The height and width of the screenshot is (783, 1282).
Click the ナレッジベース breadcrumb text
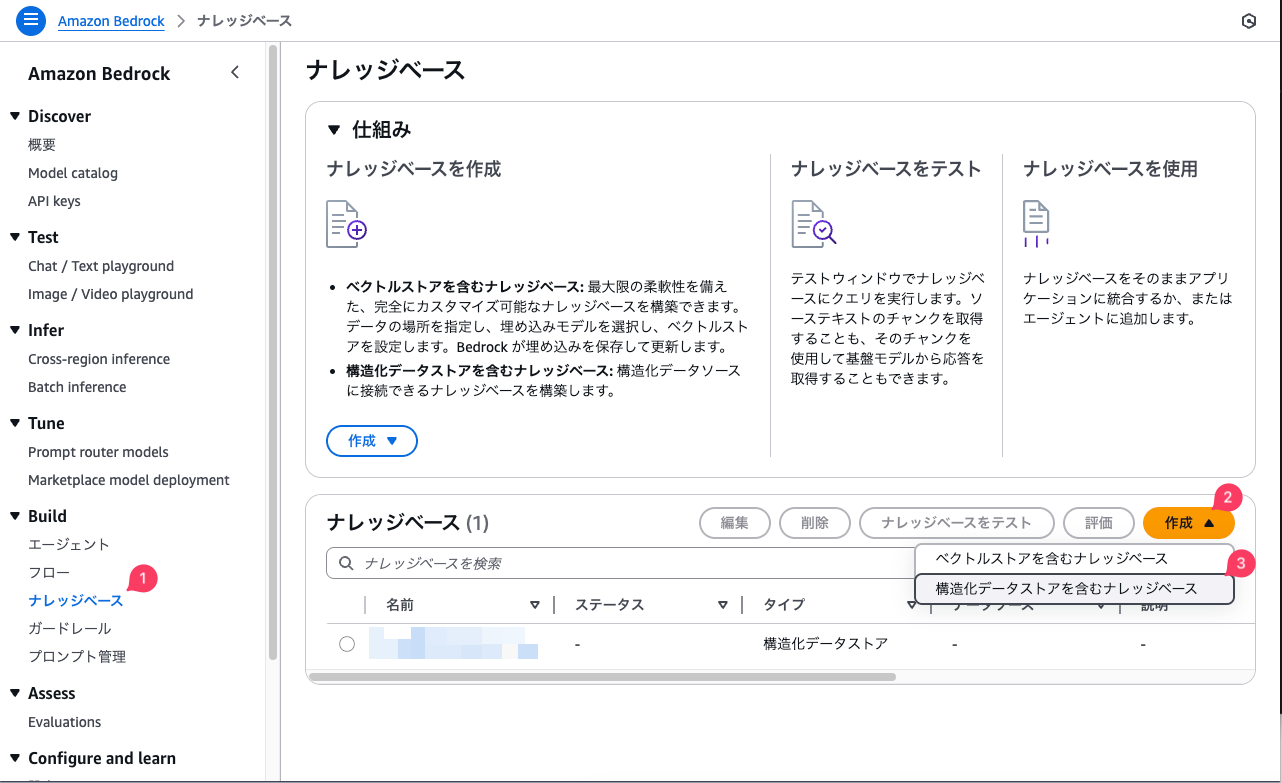point(244,21)
